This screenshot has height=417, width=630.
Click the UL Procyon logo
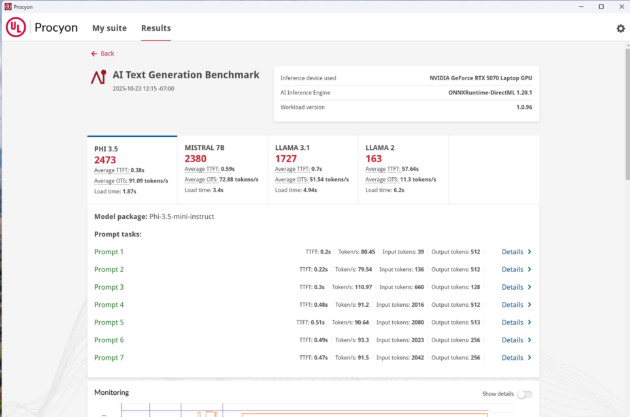point(15,29)
